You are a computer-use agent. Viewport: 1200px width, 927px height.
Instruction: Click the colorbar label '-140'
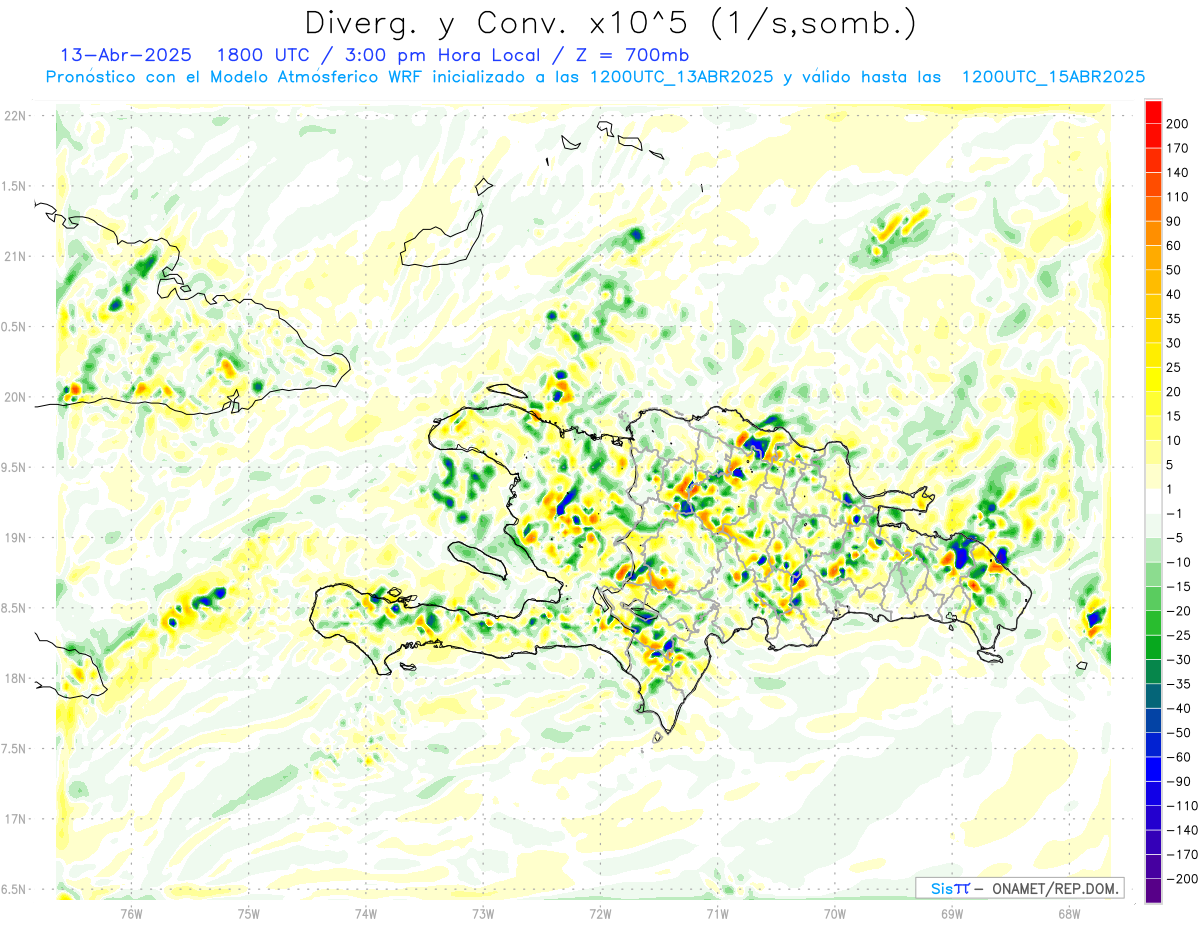(x=1180, y=830)
